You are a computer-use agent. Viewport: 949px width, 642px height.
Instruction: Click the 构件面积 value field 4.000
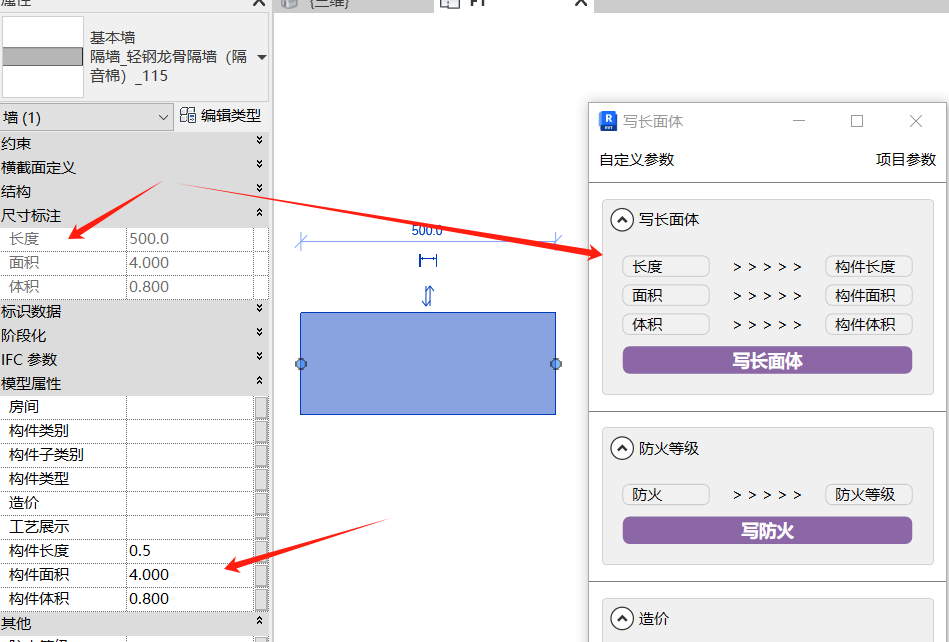[189, 575]
